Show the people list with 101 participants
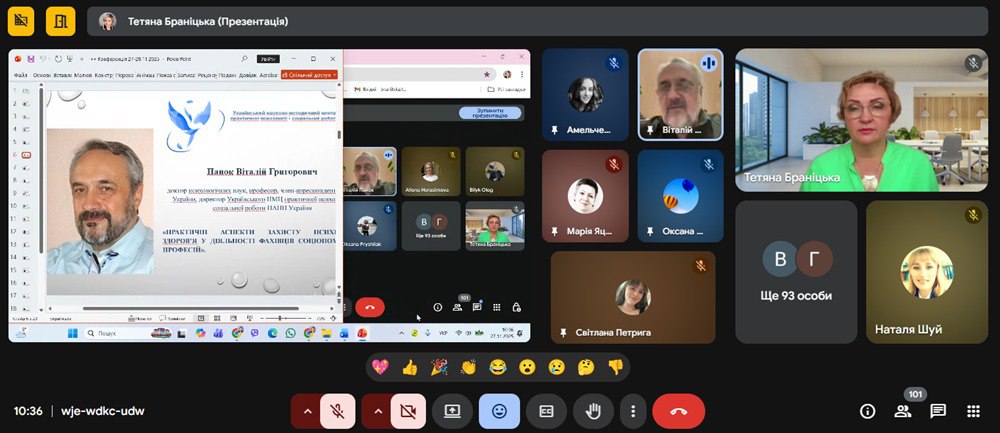Image resolution: width=1000 pixels, height=433 pixels. [903, 411]
